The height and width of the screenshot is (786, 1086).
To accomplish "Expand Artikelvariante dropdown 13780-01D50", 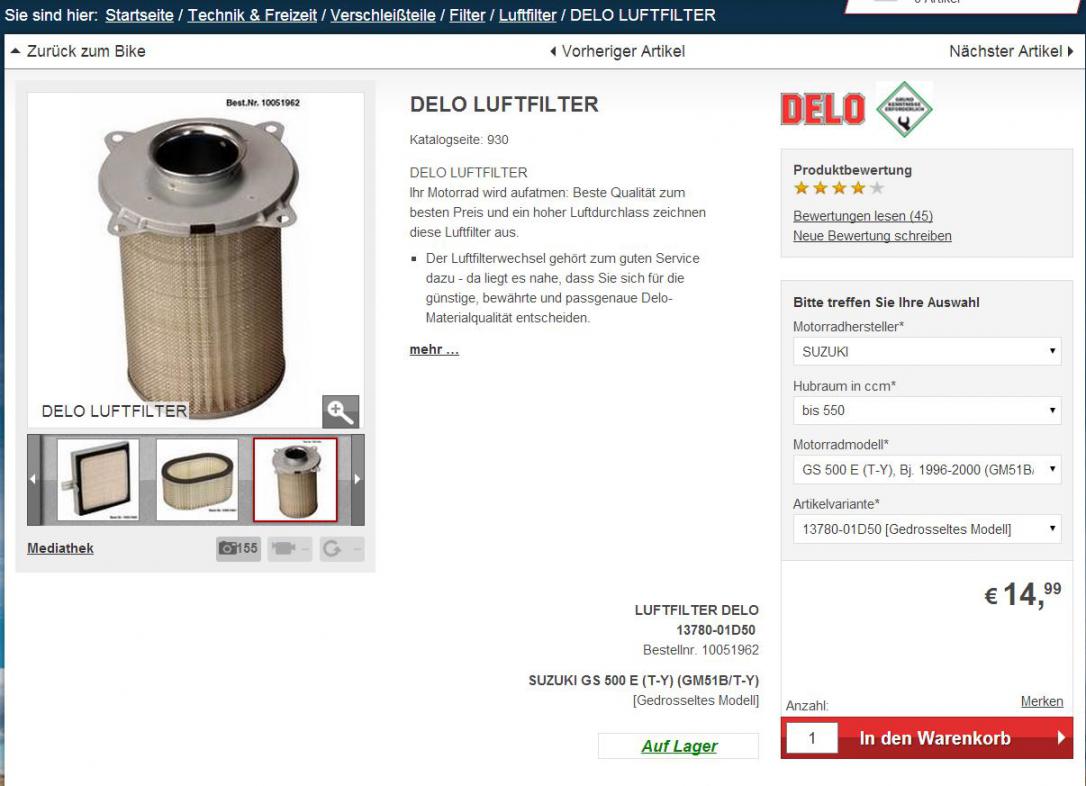I will click(x=927, y=529).
